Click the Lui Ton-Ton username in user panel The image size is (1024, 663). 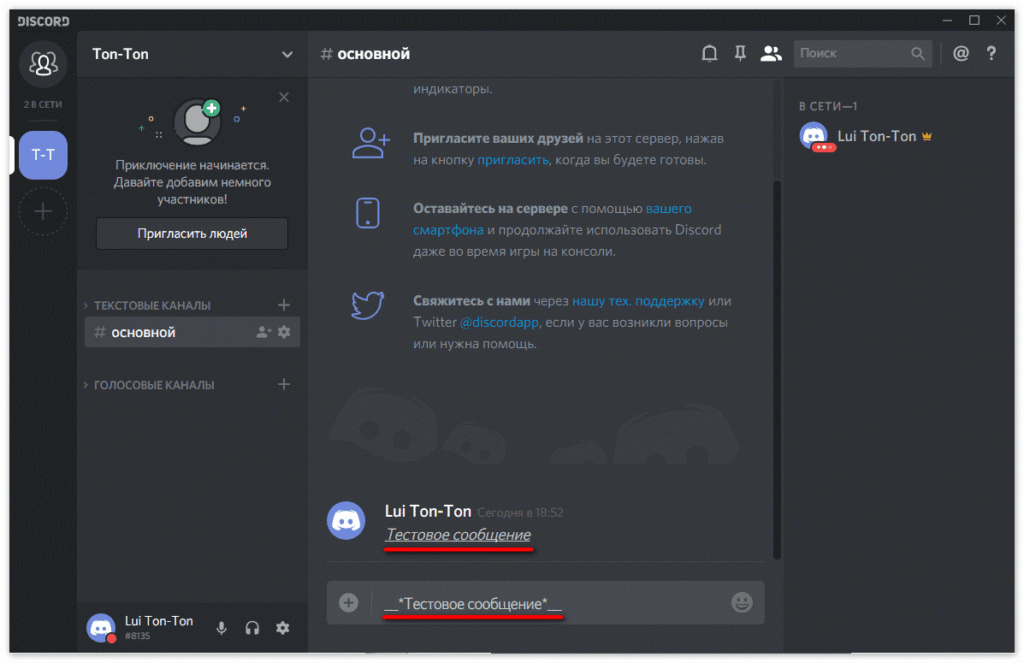[159, 621]
